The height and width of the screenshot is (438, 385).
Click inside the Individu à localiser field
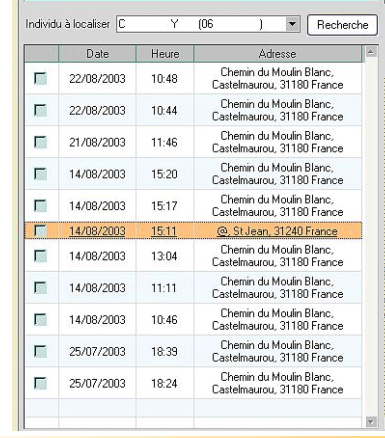coord(201,24)
